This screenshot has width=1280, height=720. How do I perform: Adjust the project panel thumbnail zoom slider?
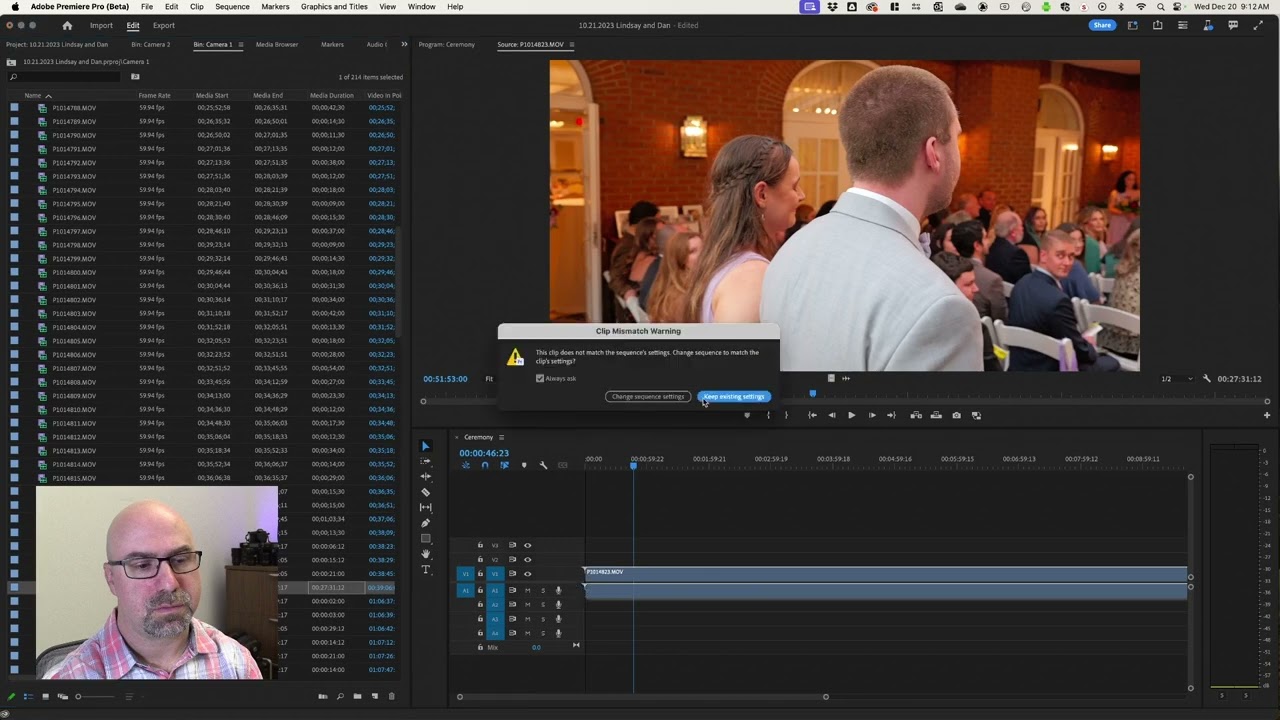(78, 696)
